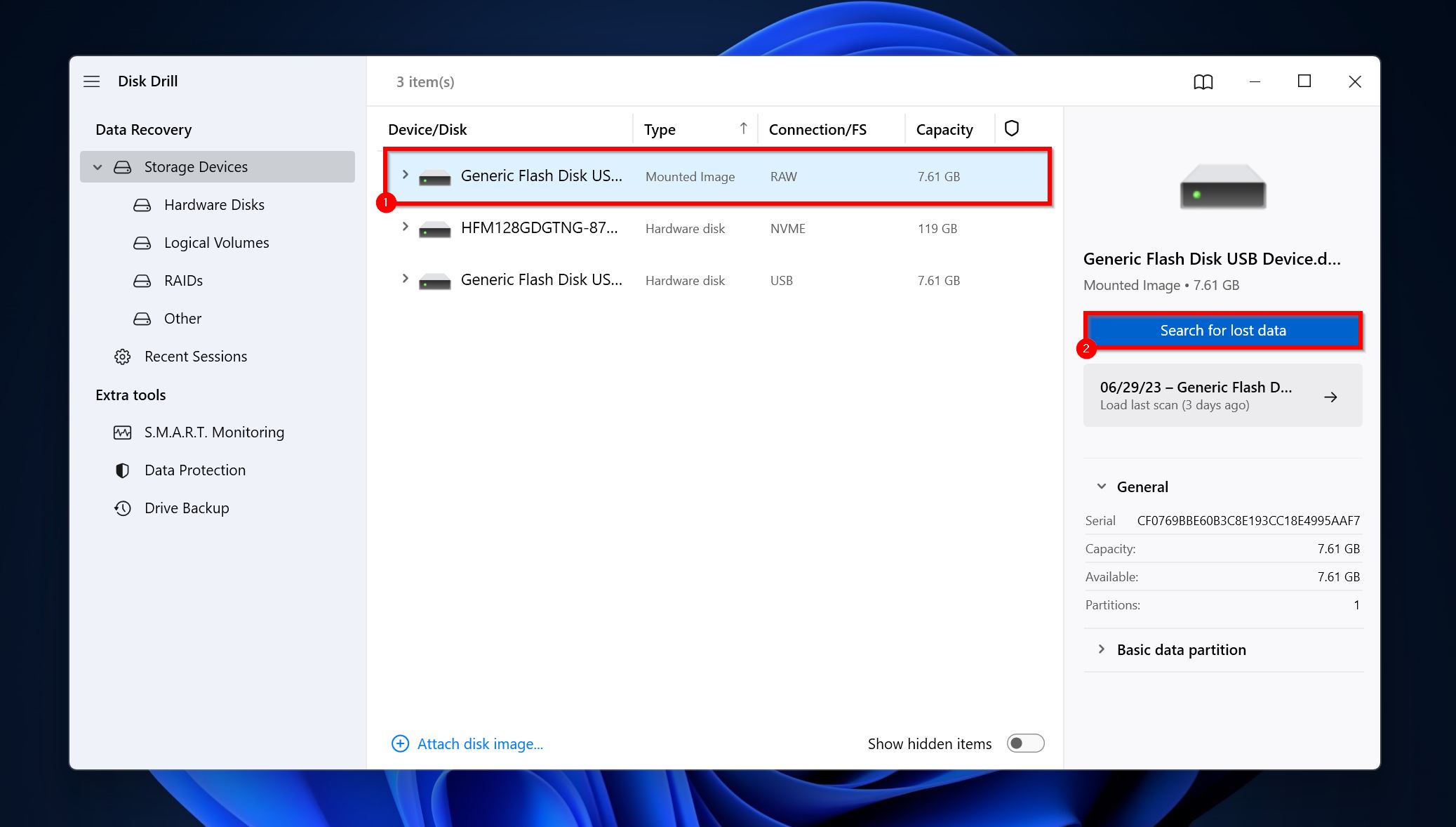This screenshot has width=1456, height=827.
Task: Expand the HFM128GDGTNG-87 disk row
Action: (x=404, y=228)
